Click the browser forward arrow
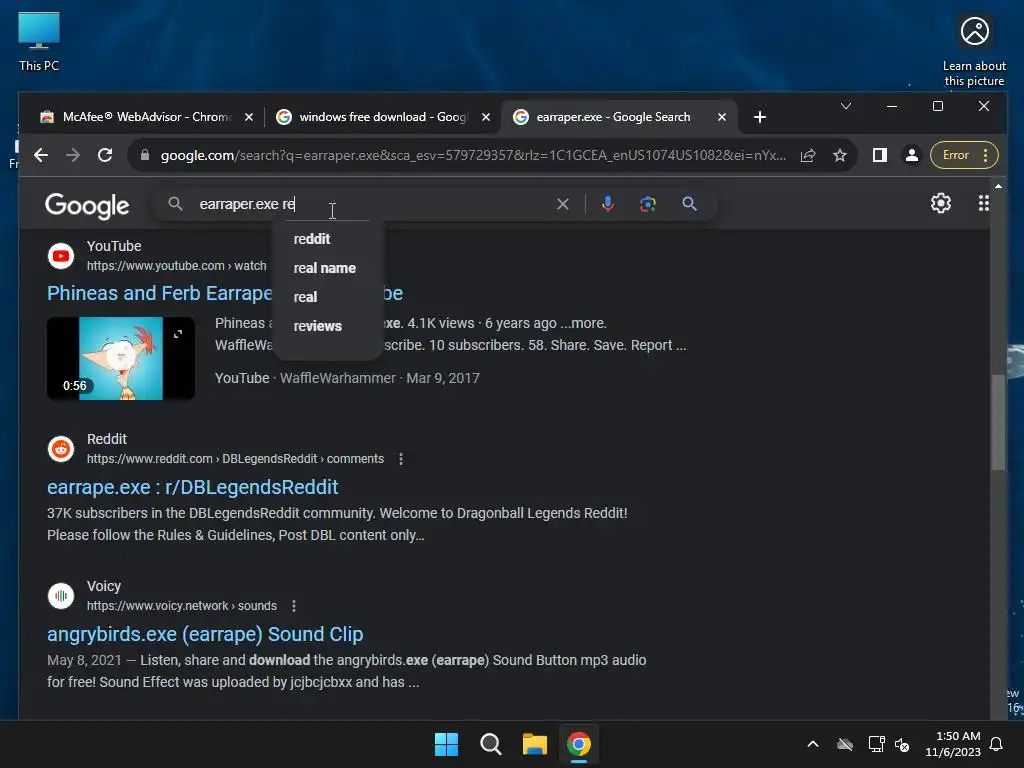Viewport: 1024px width, 768px height. (72, 155)
